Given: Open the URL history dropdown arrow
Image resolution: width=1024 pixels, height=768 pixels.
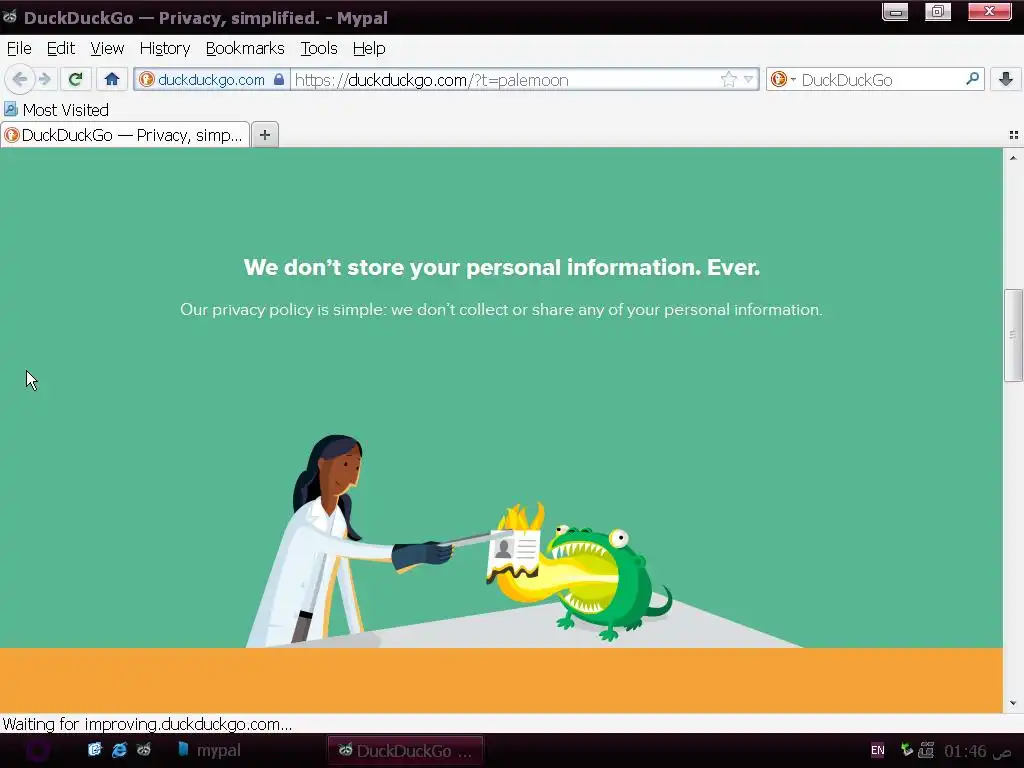Looking at the screenshot, I should click(x=748, y=80).
